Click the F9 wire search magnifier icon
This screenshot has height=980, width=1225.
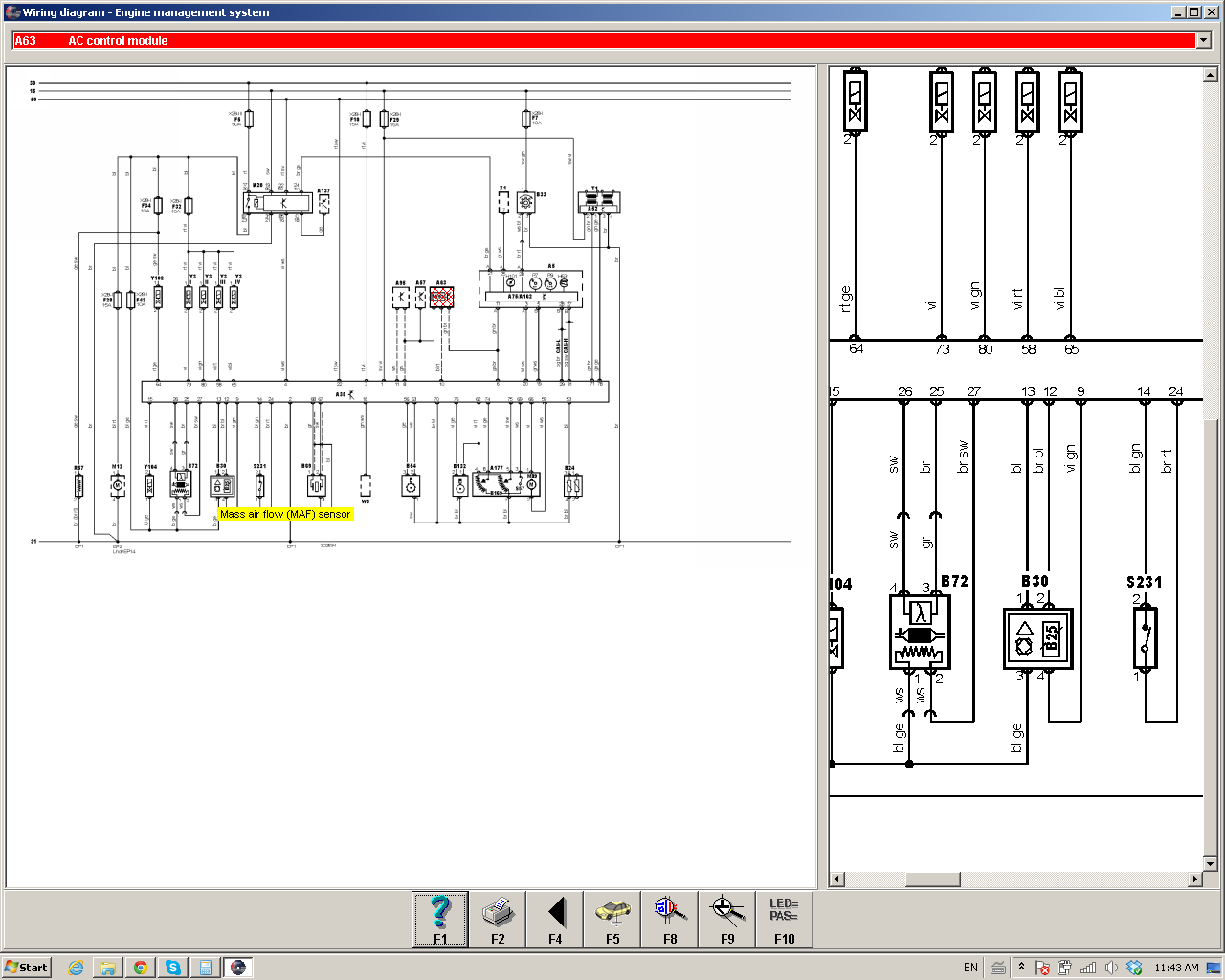[727, 920]
